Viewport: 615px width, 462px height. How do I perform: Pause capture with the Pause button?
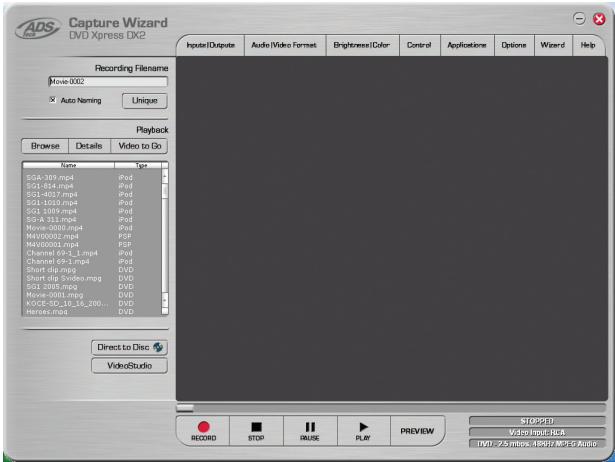tap(310, 431)
